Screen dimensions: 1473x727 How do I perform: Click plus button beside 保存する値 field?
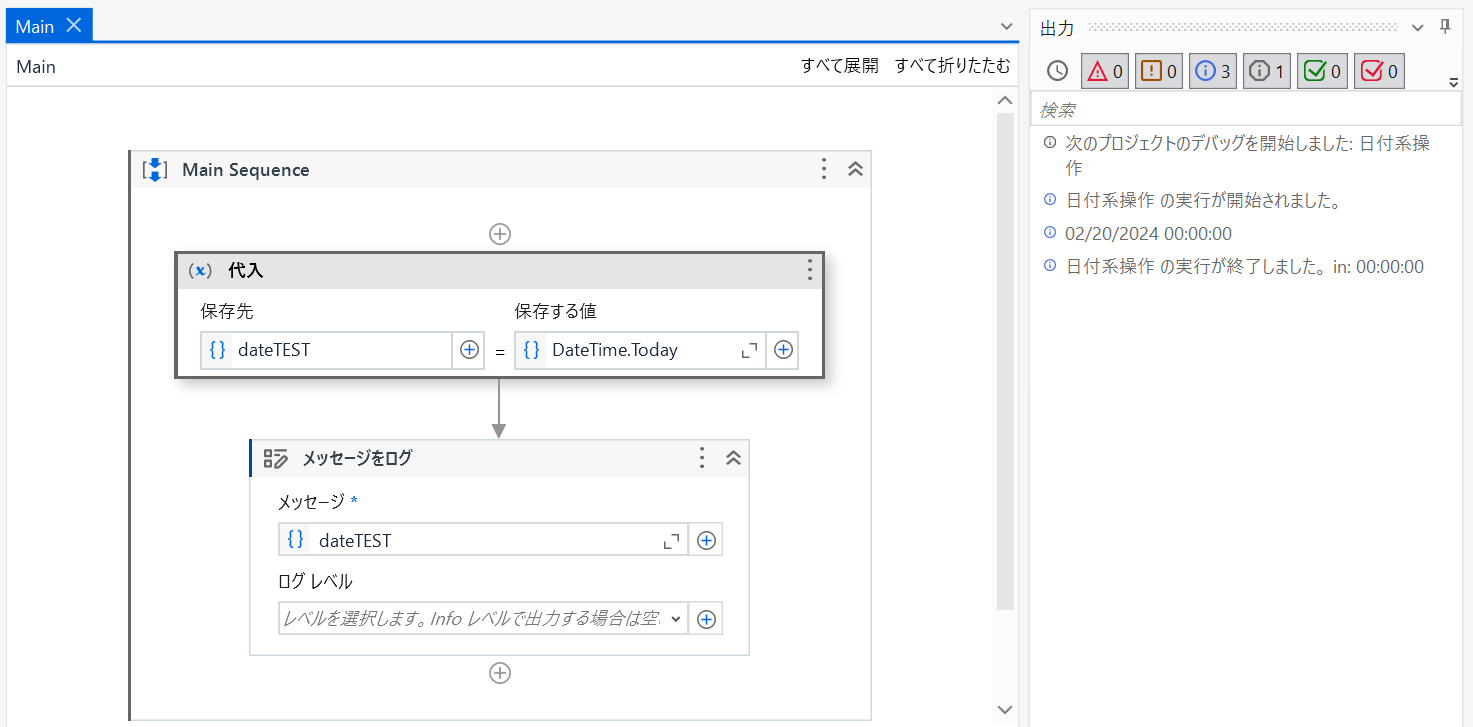pyautogui.click(x=784, y=350)
